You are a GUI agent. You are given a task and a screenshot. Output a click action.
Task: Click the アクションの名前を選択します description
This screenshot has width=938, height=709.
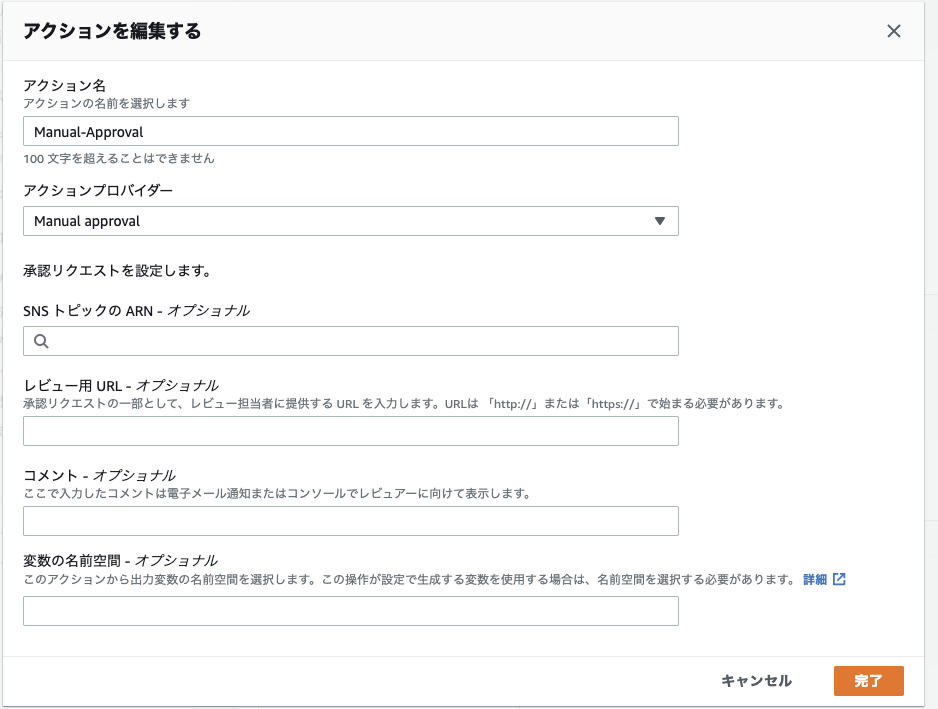point(106,104)
